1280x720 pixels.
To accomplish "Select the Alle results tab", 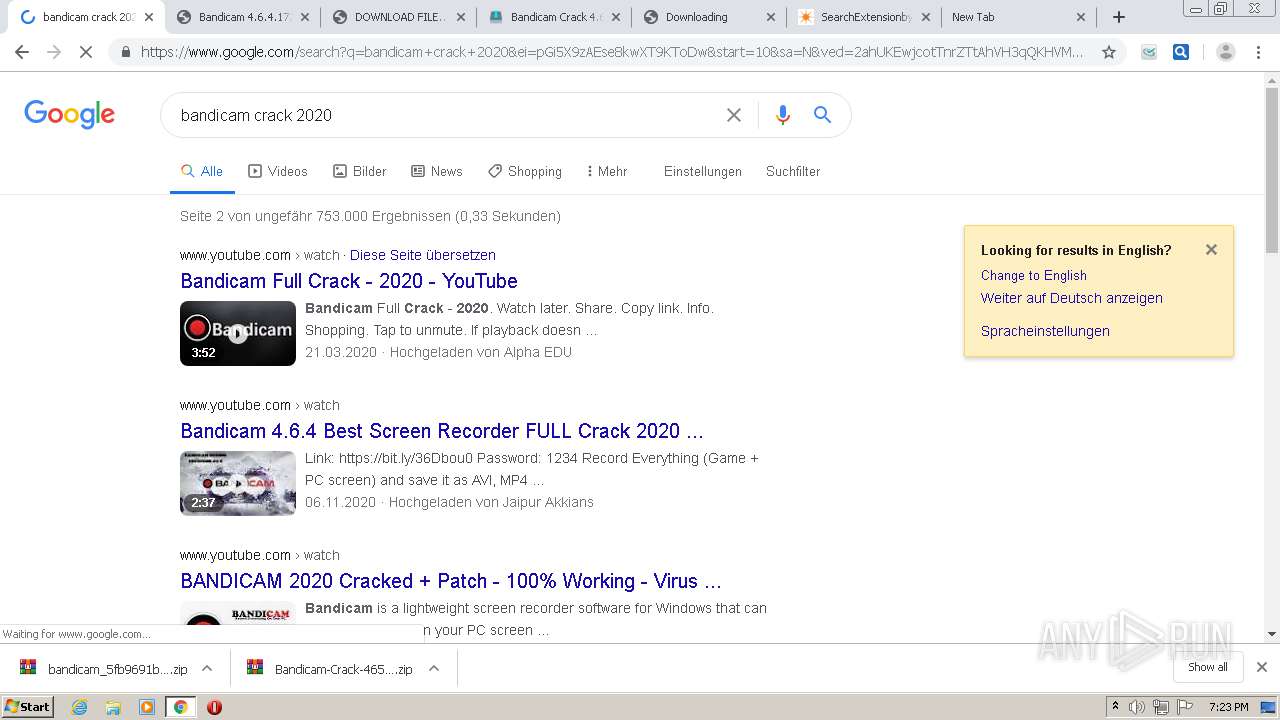I will click(202, 171).
